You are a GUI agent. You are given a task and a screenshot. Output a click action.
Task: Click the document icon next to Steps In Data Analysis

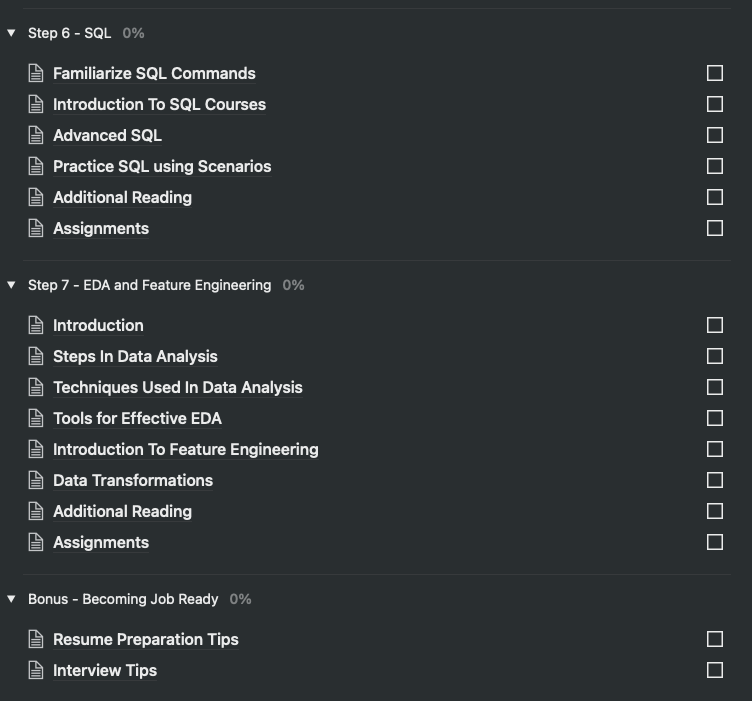[x=36, y=356]
